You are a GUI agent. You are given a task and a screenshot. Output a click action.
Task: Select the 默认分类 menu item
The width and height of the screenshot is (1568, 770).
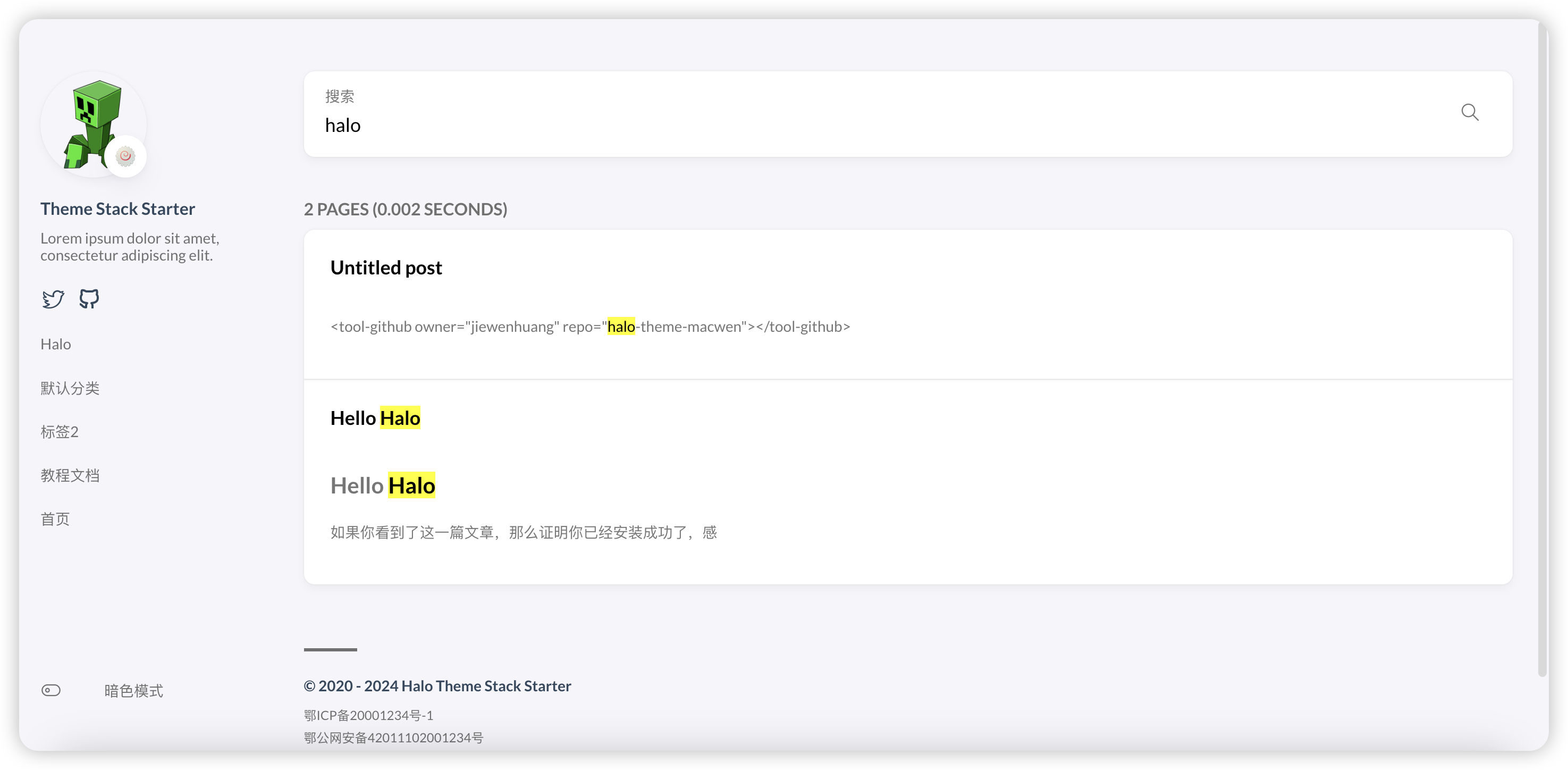(x=70, y=388)
